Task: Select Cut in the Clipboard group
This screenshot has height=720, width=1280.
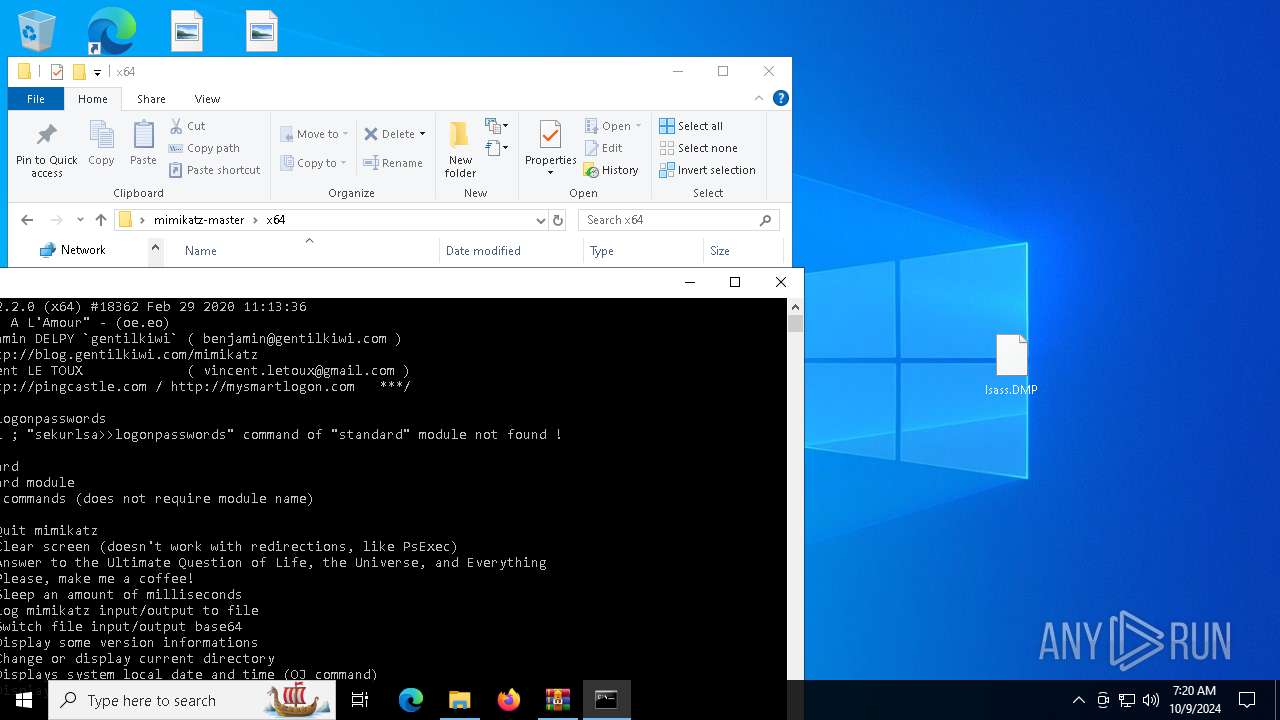Action: pos(187,126)
